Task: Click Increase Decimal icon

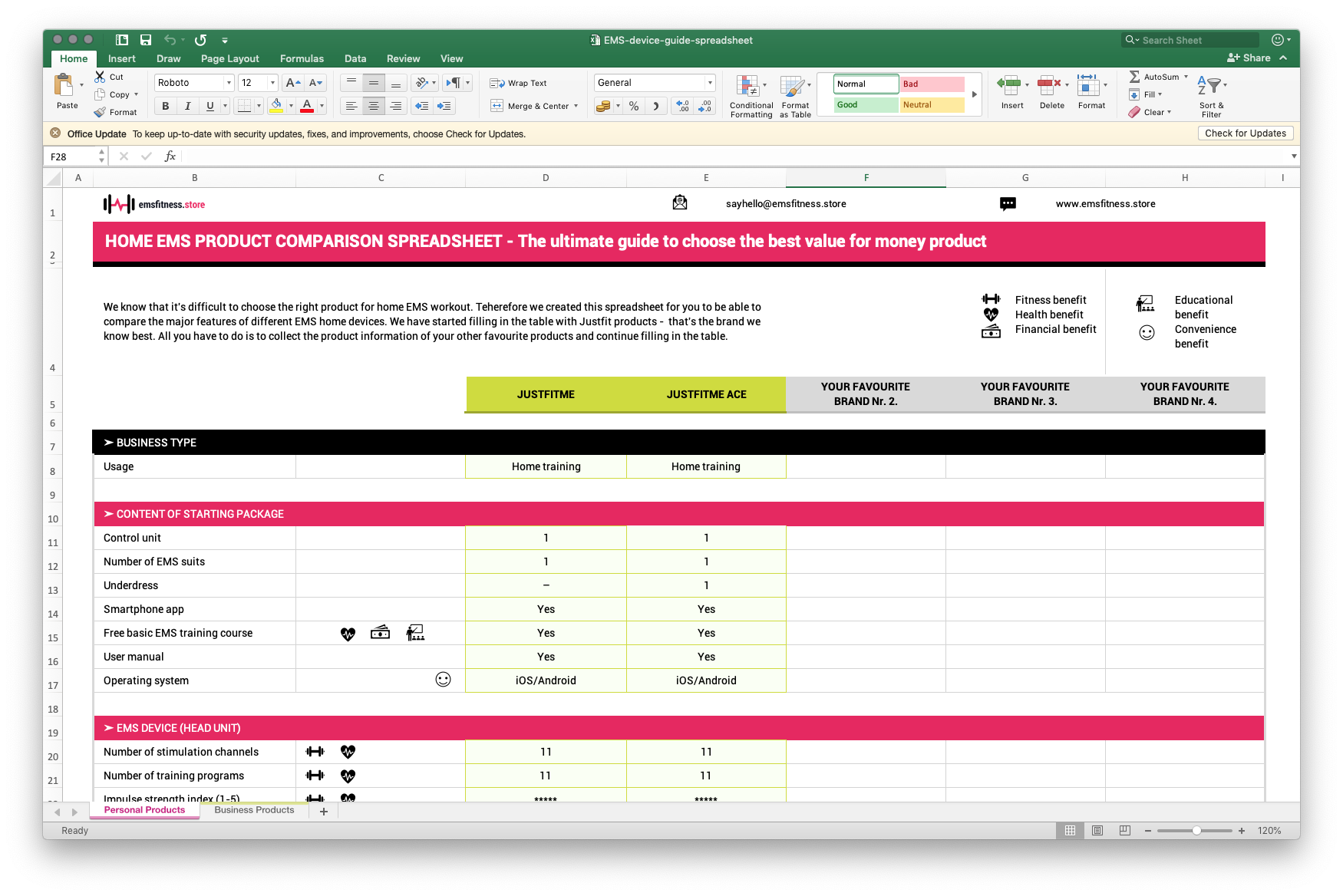Action: pyautogui.click(x=682, y=106)
